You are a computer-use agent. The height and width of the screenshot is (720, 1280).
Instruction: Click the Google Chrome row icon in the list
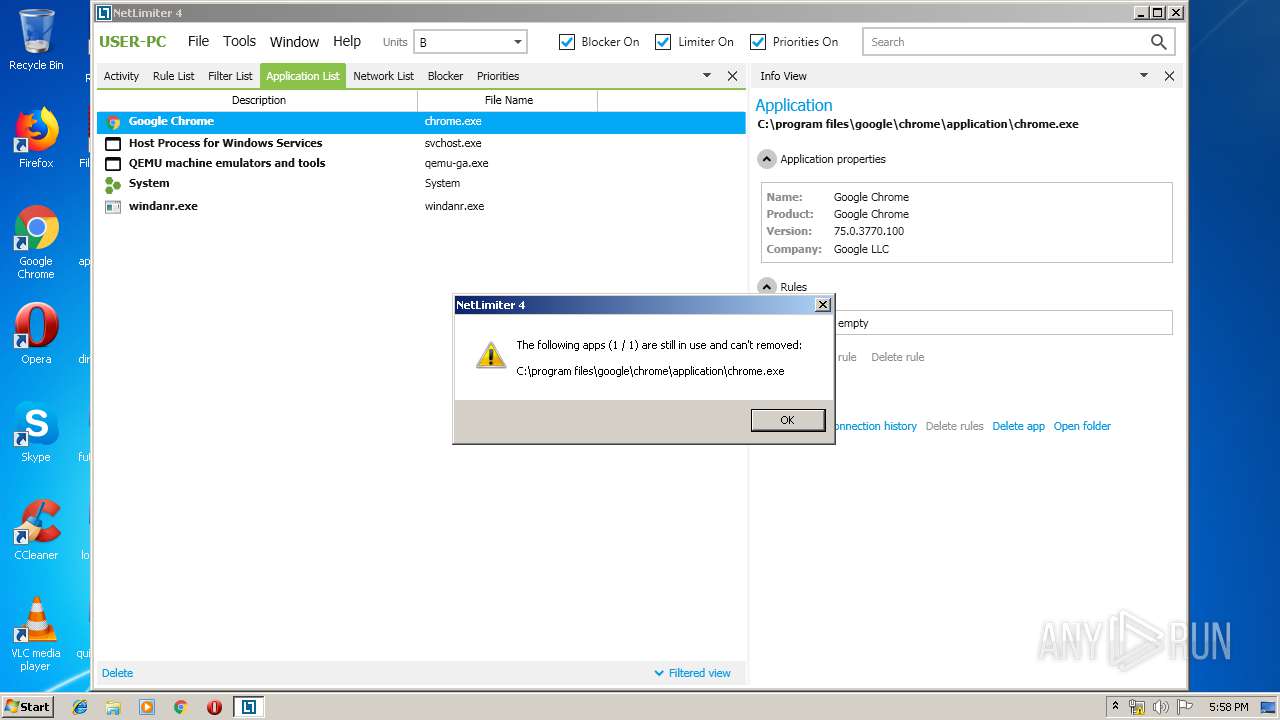[113, 122]
